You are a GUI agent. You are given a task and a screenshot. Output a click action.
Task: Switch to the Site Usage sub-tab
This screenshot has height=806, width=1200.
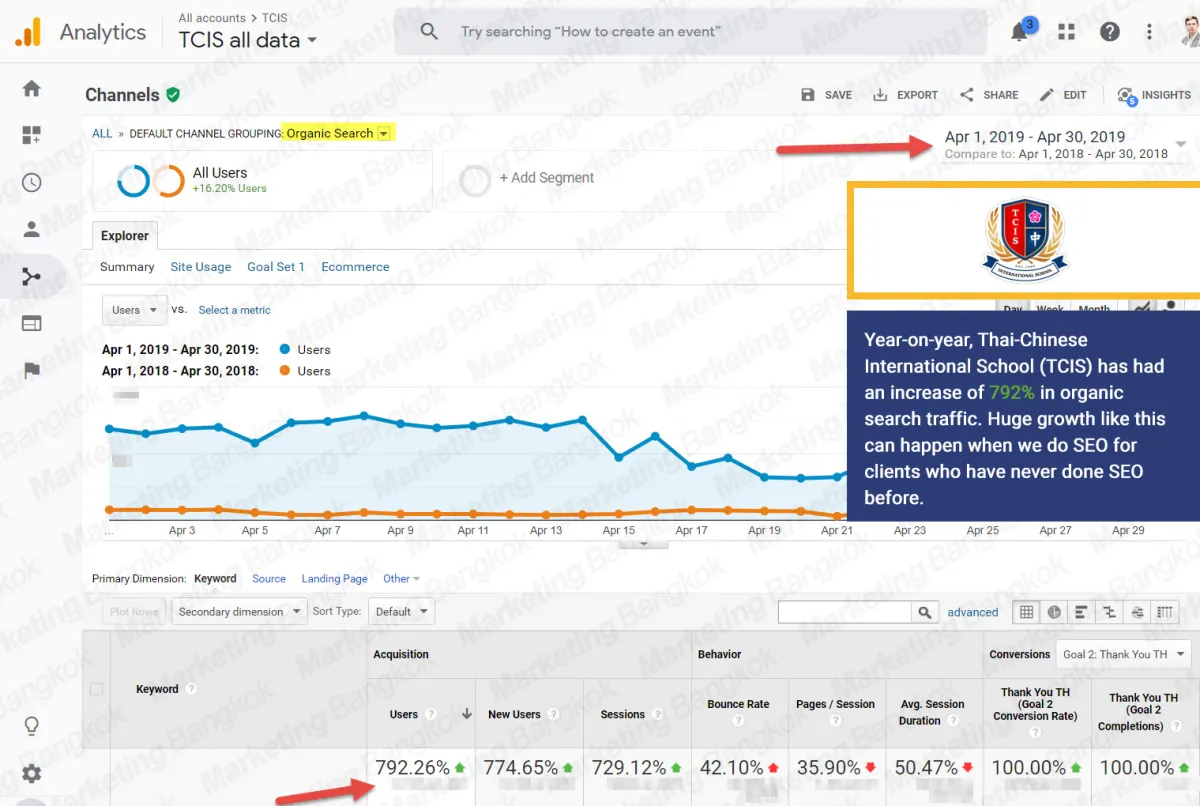(x=201, y=267)
